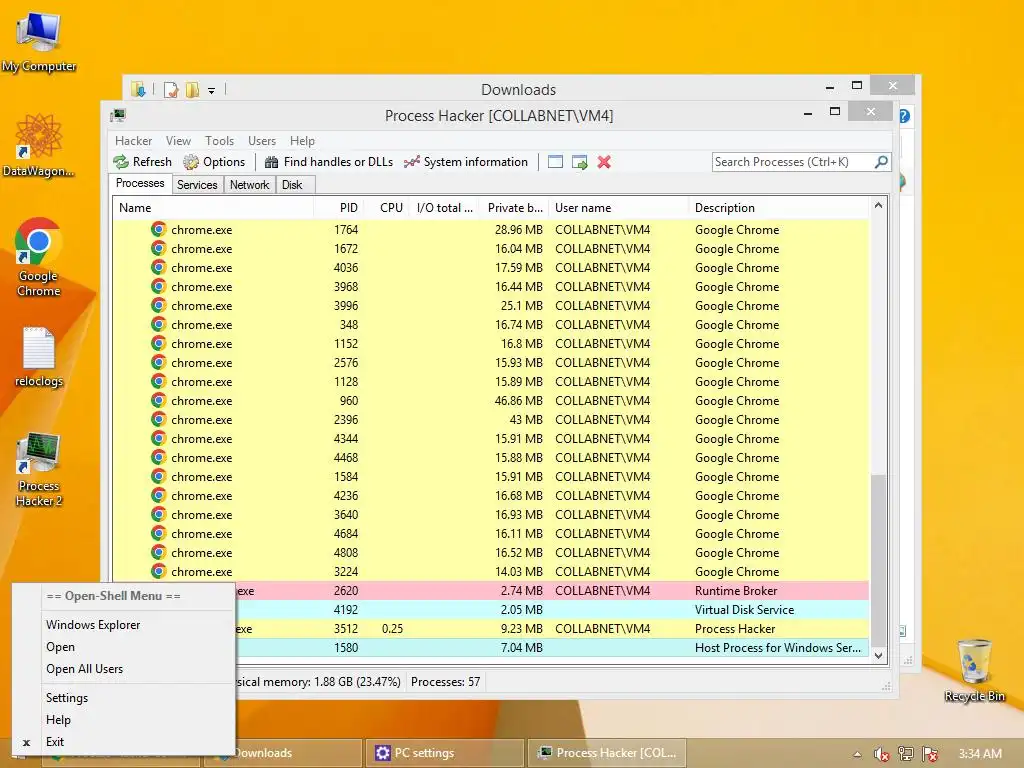Click the scroll down arrow of process list
The image size is (1024, 768).
point(878,655)
